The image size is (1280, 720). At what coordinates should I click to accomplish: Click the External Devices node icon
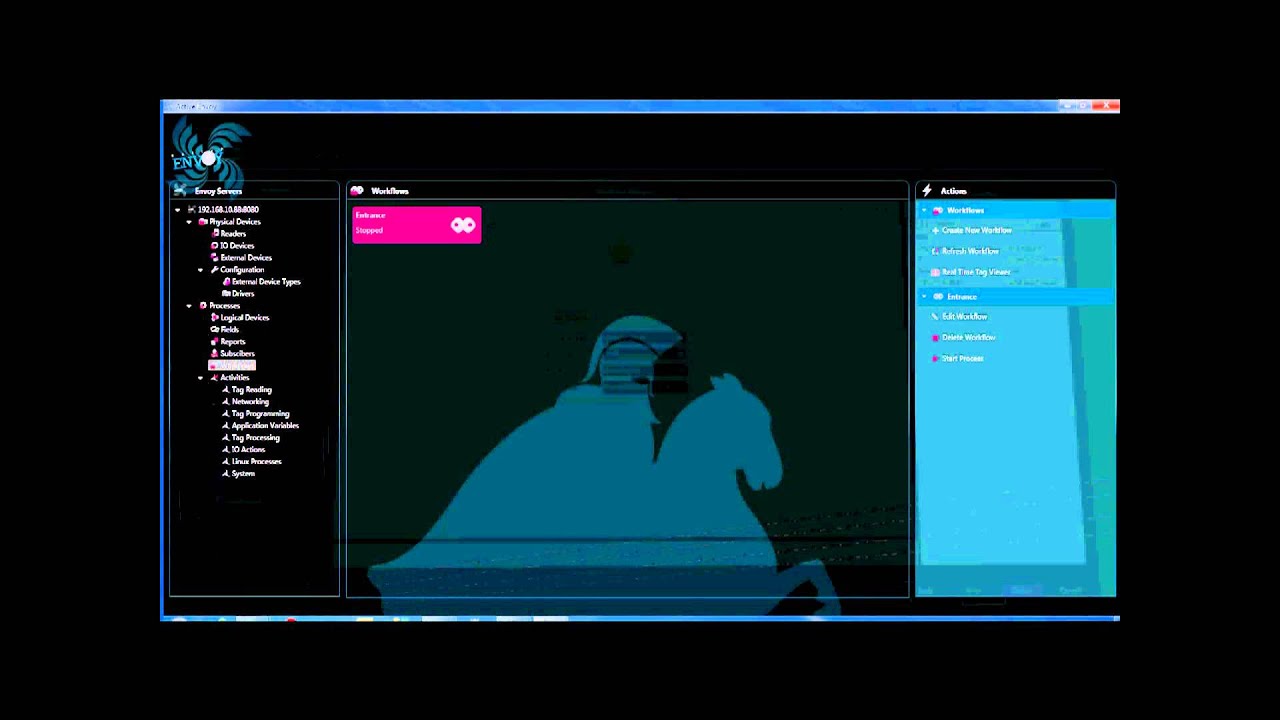click(214, 258)
